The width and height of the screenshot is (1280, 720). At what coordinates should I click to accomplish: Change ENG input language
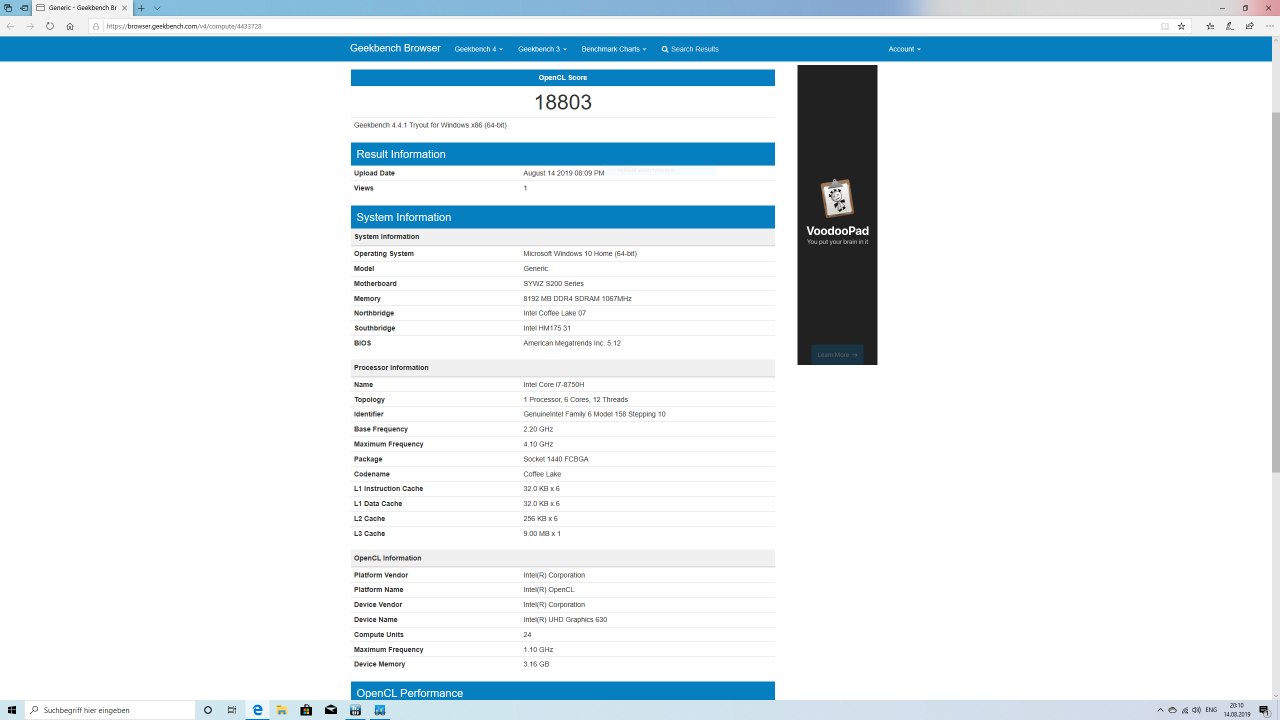pos(1211,710)
